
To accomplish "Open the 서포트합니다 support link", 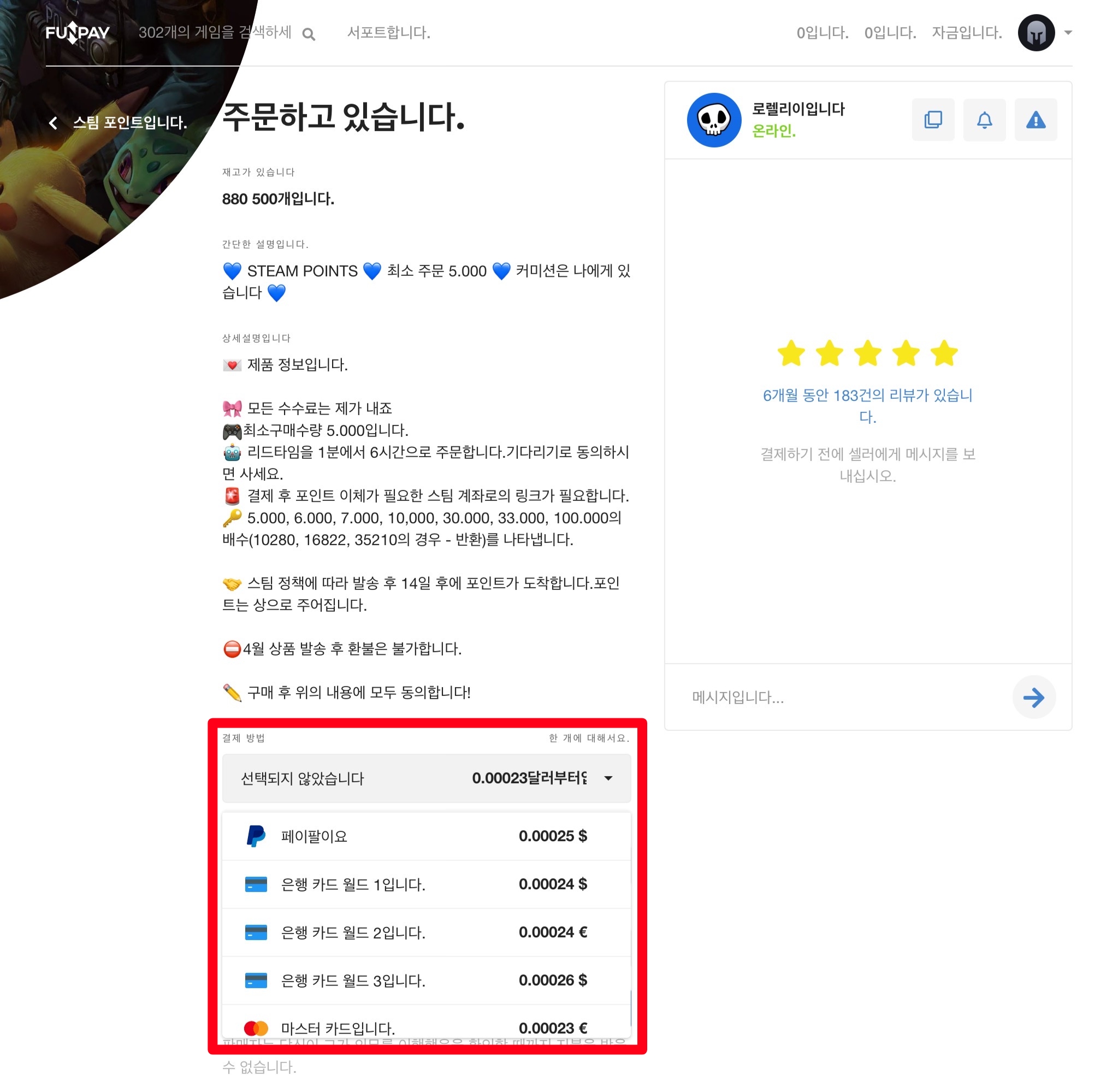I will [389, 33].
